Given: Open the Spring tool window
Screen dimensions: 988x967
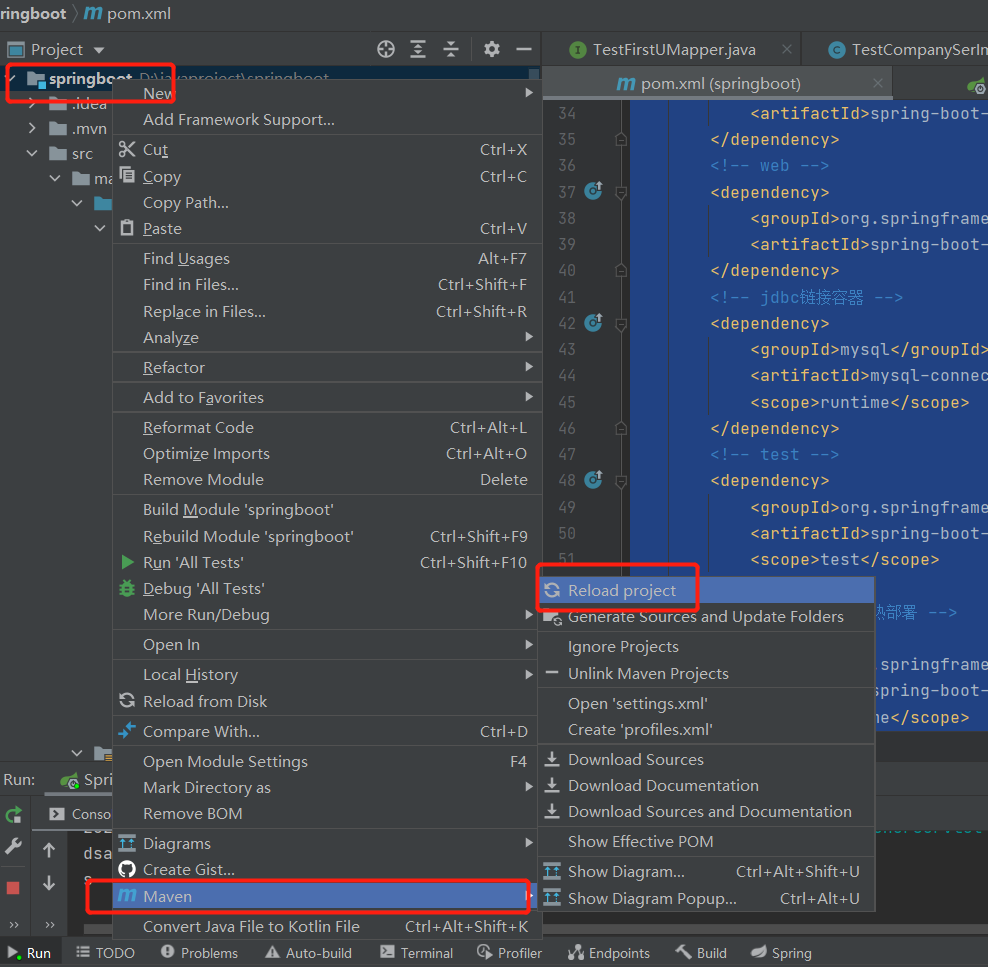Looking at the screenshot, I should [x=781, y=953].
